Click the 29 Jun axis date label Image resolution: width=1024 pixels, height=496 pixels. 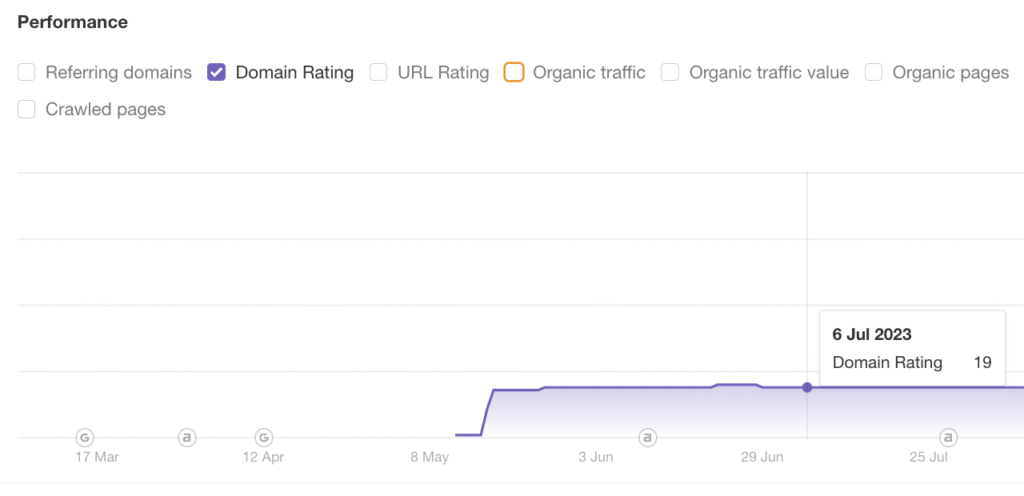point(761,458)
